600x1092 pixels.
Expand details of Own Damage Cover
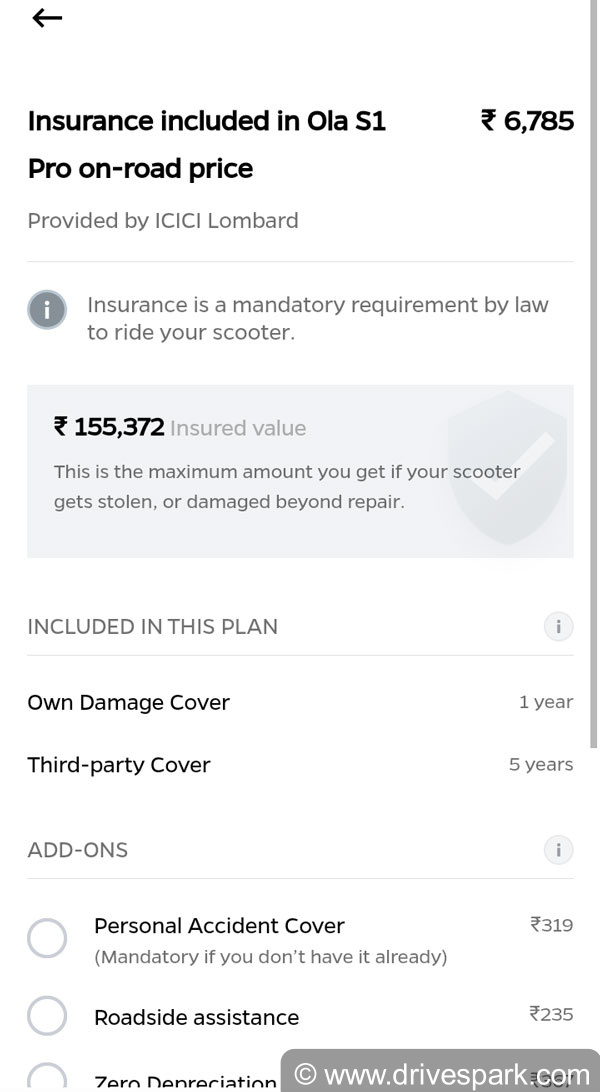[128, 702]
